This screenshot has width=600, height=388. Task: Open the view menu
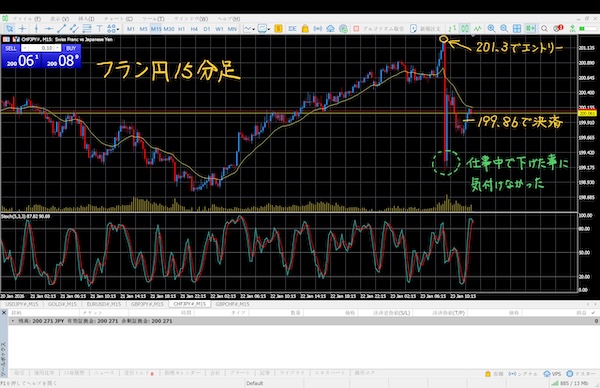click(x=59, y=19)
